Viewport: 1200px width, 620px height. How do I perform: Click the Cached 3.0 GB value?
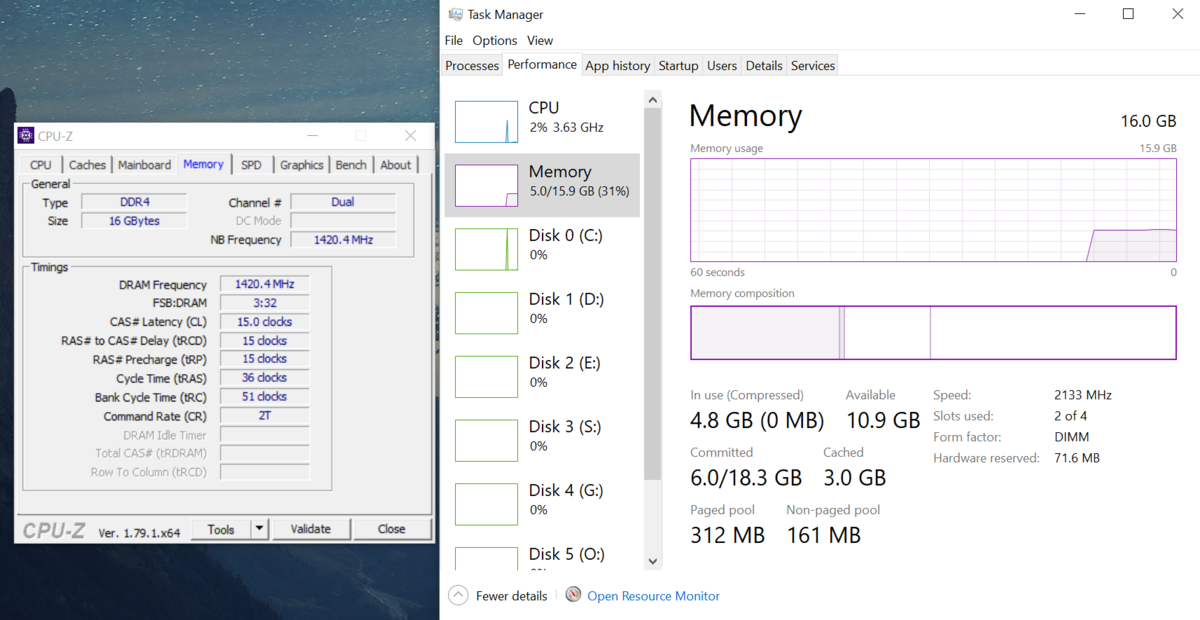click(x=854, y=478)
